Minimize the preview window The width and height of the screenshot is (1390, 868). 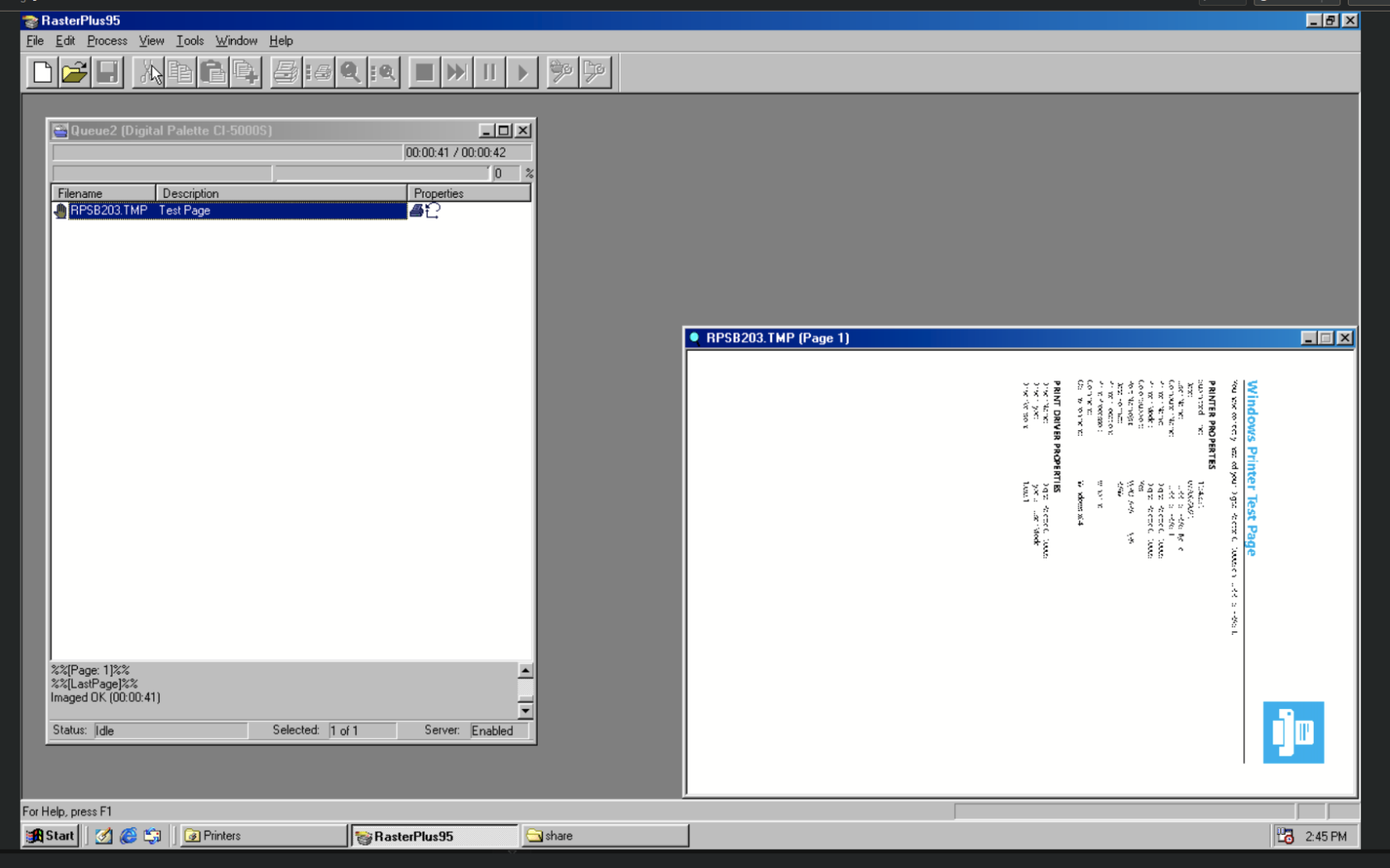point(1308,338)
